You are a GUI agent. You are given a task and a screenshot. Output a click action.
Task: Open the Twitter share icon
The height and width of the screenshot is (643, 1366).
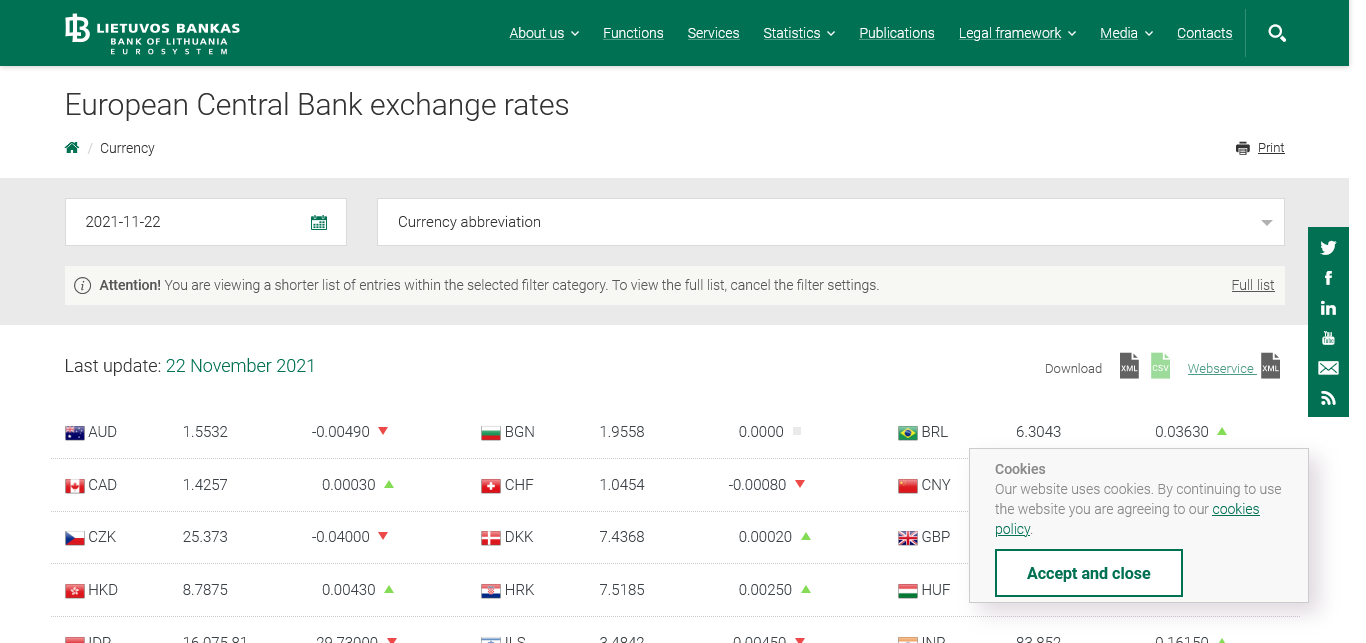(1328, 248)
